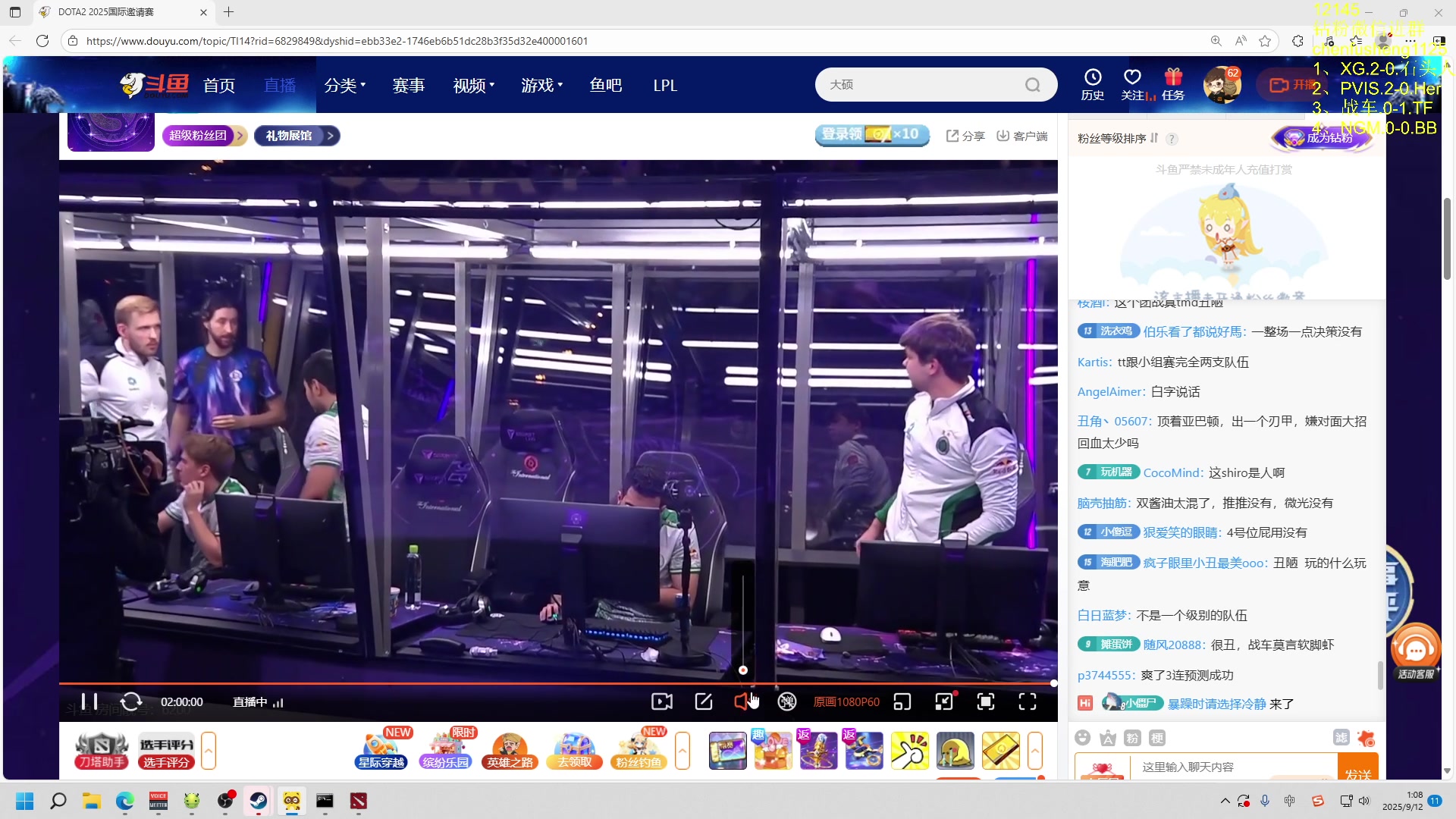Click the volume slider knob above speaker

(x=743, y=670)
